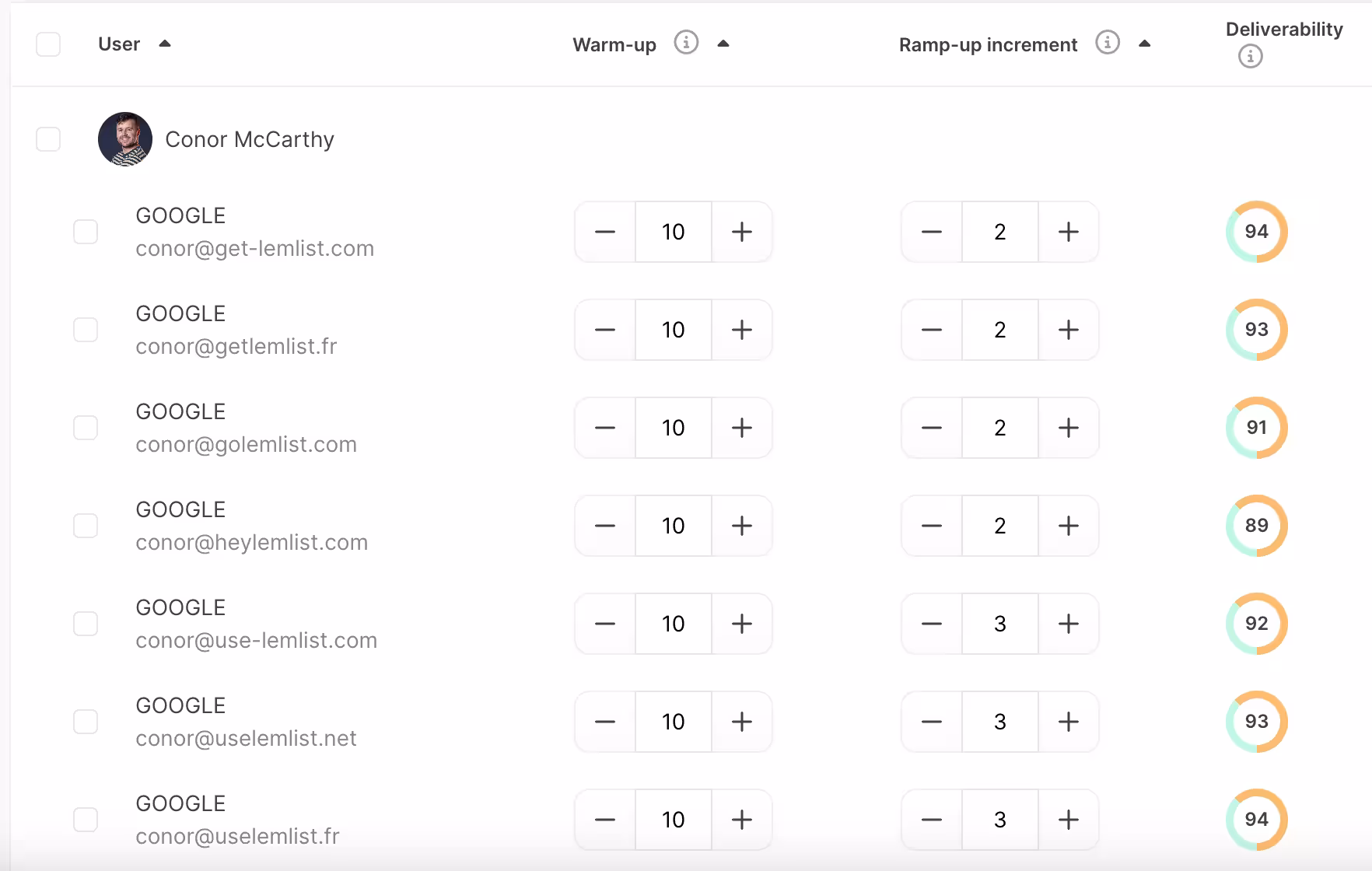The image size is (1372, 871).
Task: Sort by Warm-up column arrow
Action: 723,44
